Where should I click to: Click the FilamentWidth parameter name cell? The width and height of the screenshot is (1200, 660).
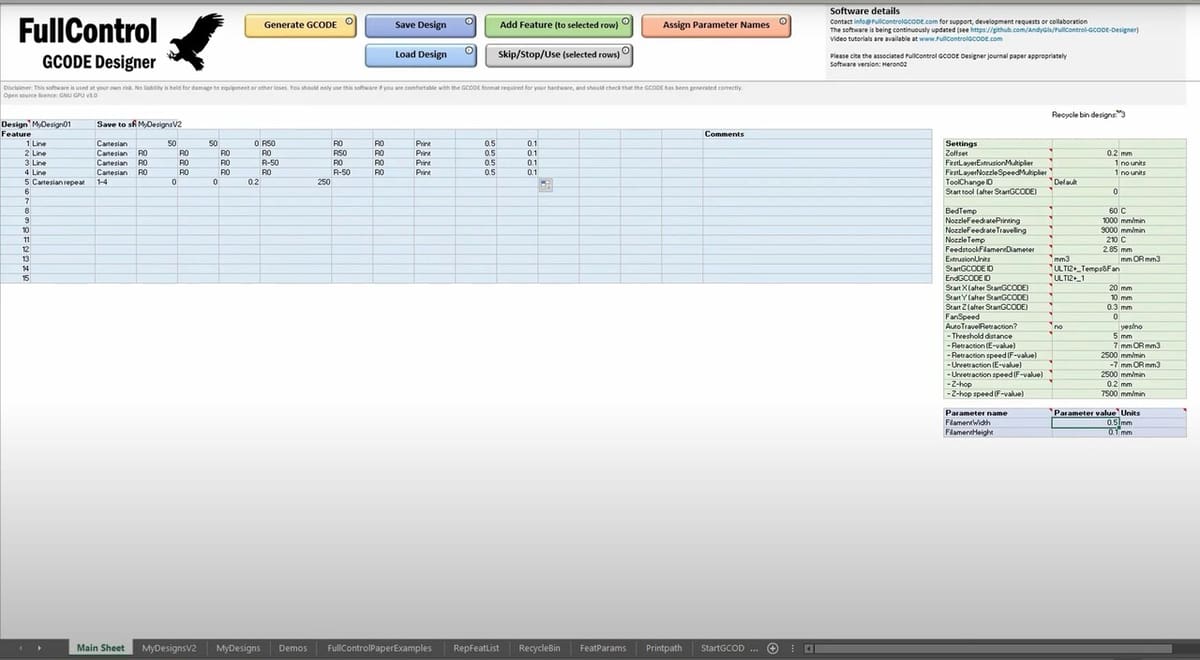pyautogui.click(x=996, y=423)
